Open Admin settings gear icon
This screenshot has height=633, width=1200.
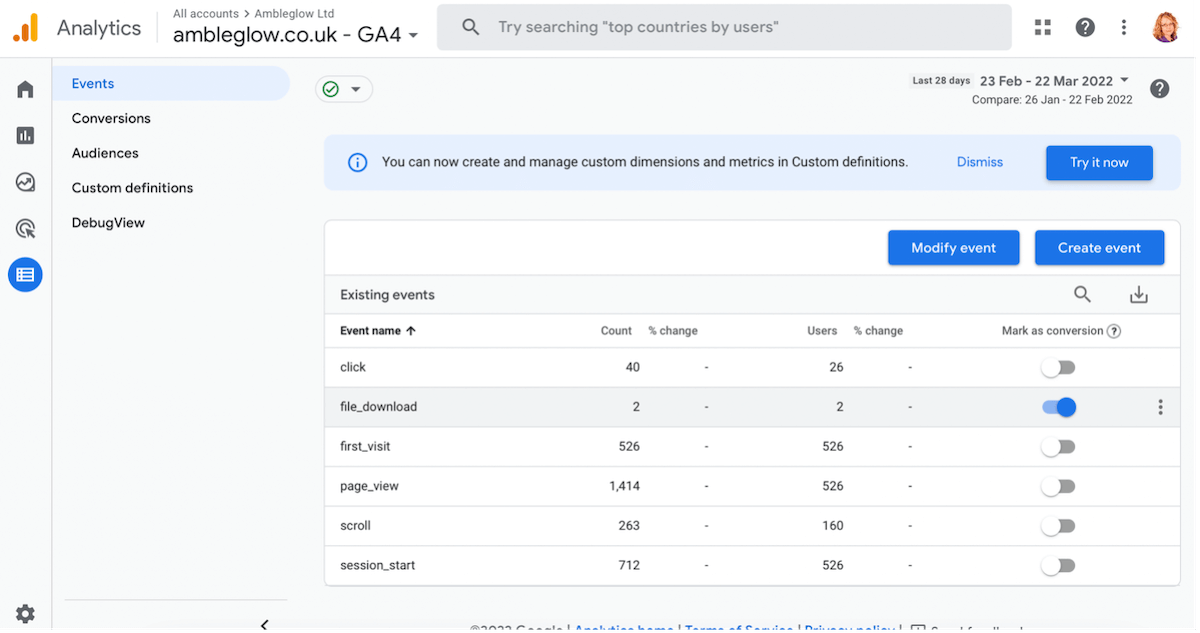(25, 614)
